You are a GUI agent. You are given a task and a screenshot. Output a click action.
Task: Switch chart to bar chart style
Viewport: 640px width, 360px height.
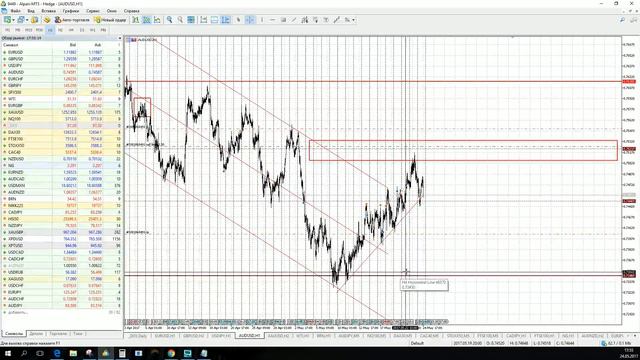tap(136, 20)
